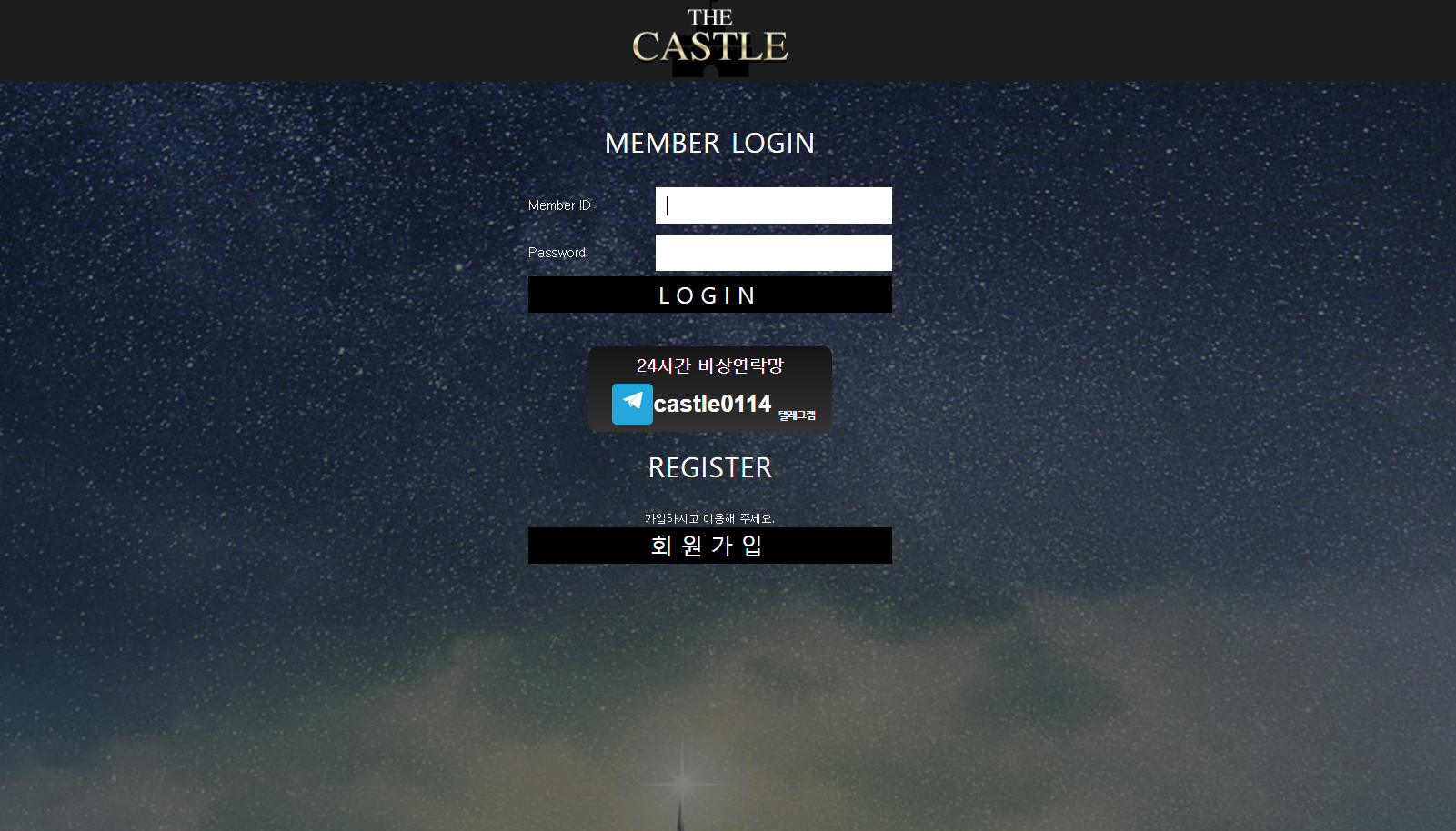Click the MEMBER LOGIN heading
This screenshot has width=1456, height=831.
[710, 143]
